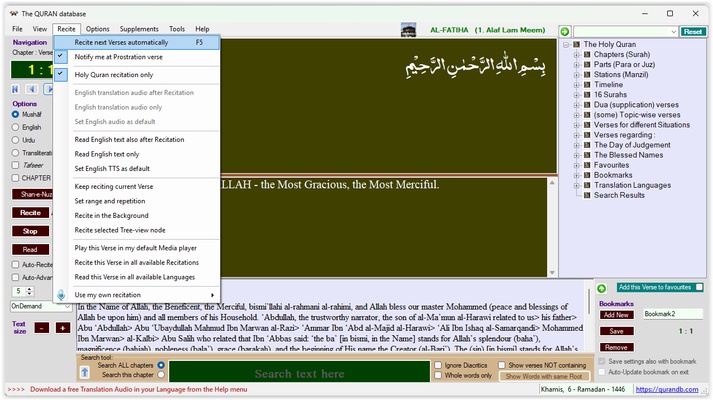The height and width of the screenshot is (400, 713).
Task: Expand the Stations (Manzil) node
Action: coord(576,75)
